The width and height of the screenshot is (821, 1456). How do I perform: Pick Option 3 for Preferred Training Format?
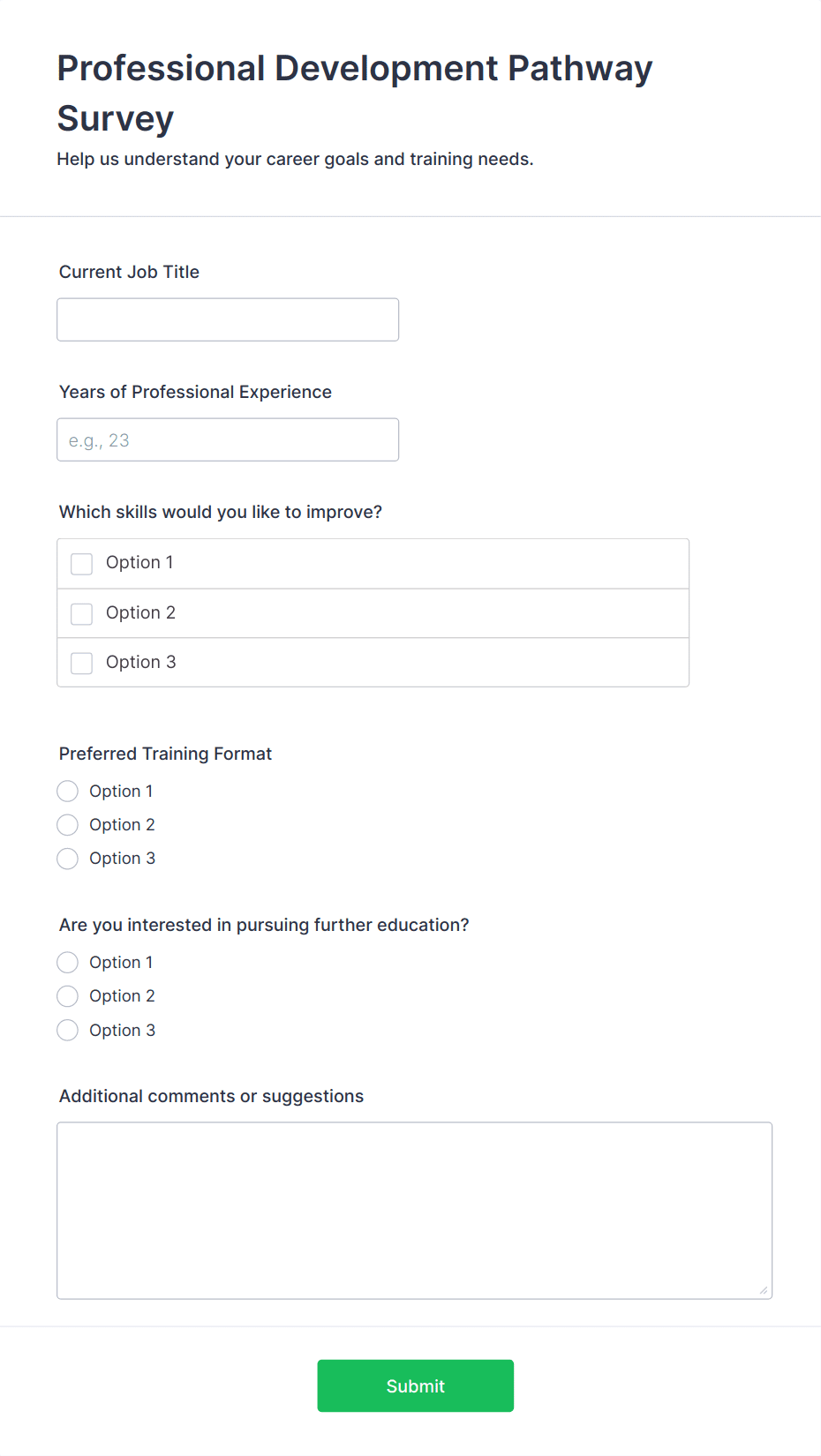pyautogui.click(x=68, y=859)
